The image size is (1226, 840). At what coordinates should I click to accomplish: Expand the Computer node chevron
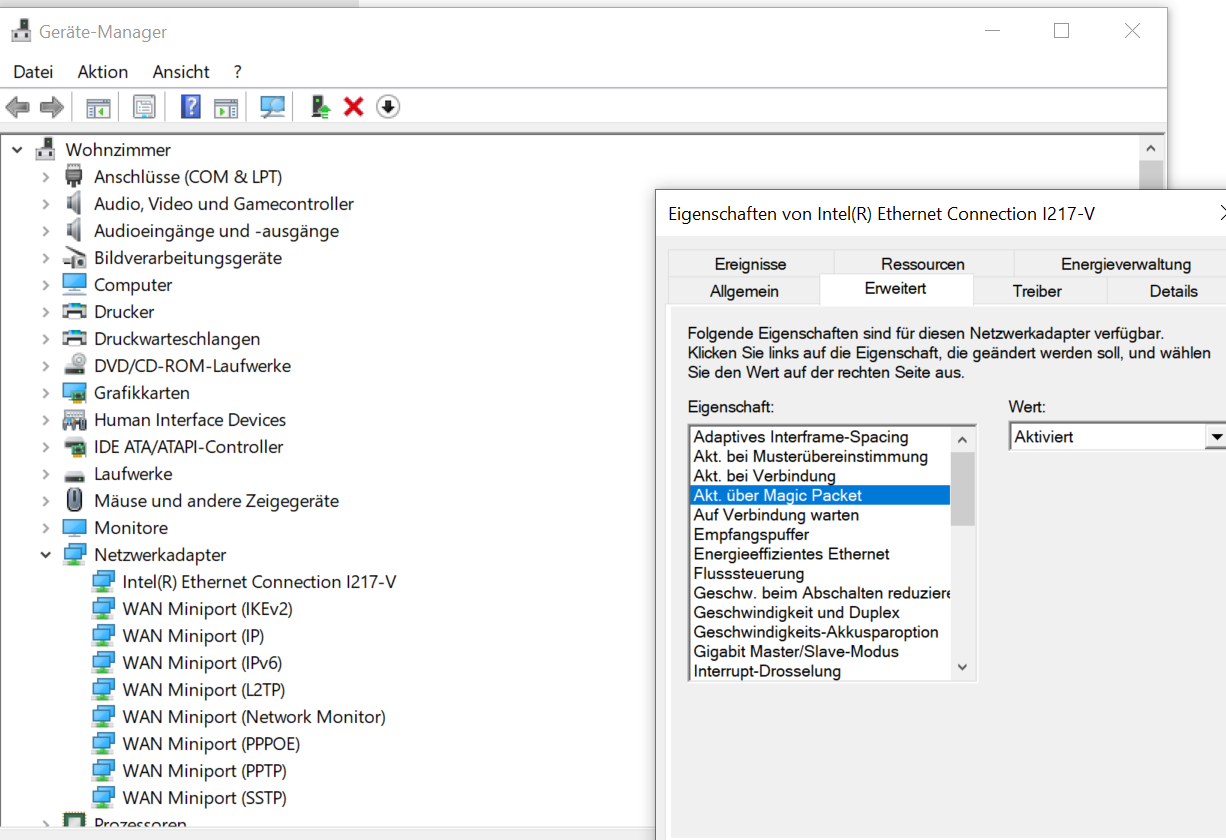click(45, 284)
